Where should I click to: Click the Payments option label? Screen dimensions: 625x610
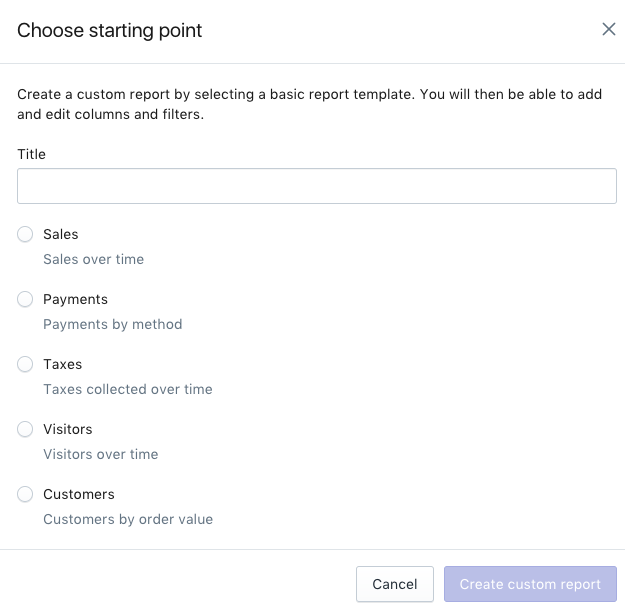(x=75, y=299)
